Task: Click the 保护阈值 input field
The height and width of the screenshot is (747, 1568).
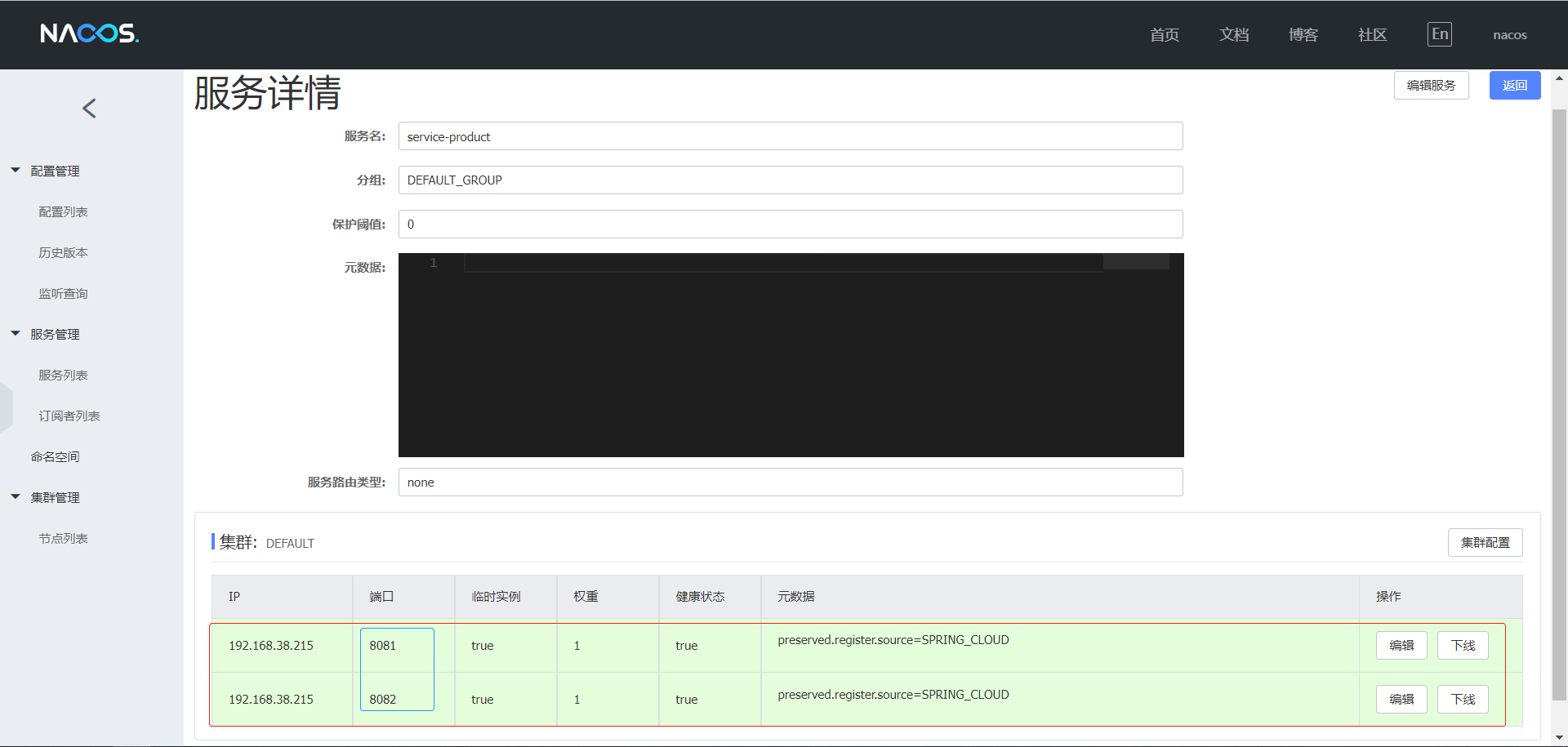Action: pyautogui.click(x=791, y=224)
